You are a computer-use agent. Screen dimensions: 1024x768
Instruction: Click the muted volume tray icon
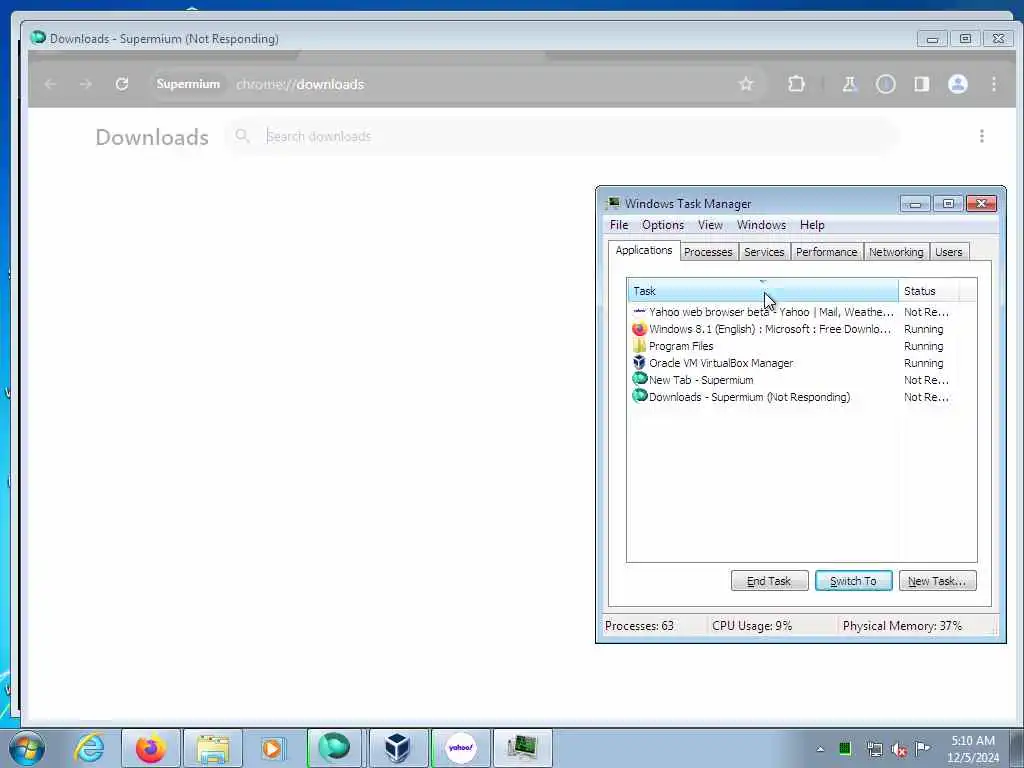point(899,749)
